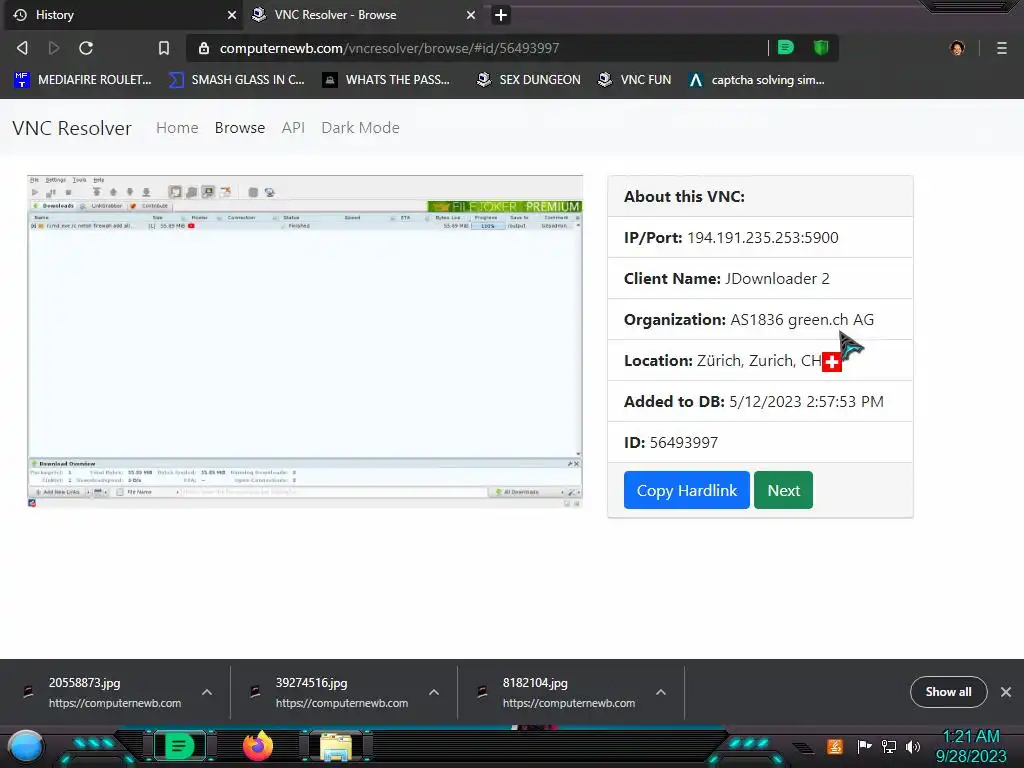The image size is (1024, 768).
Task: Launch Firefox from the taskbar
Action: (x=257, y=746)
